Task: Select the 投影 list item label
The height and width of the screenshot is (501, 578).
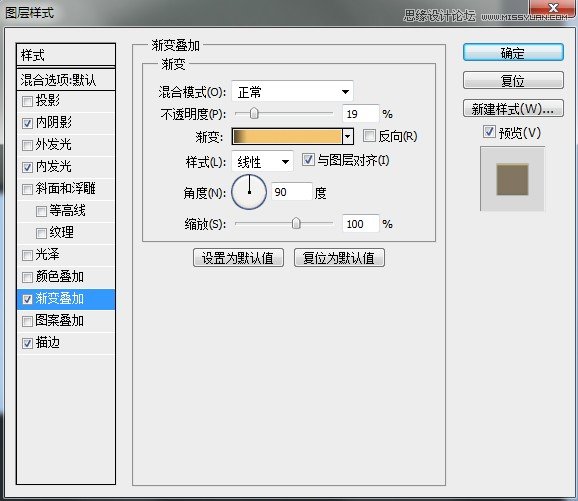Action: [48, 100]
